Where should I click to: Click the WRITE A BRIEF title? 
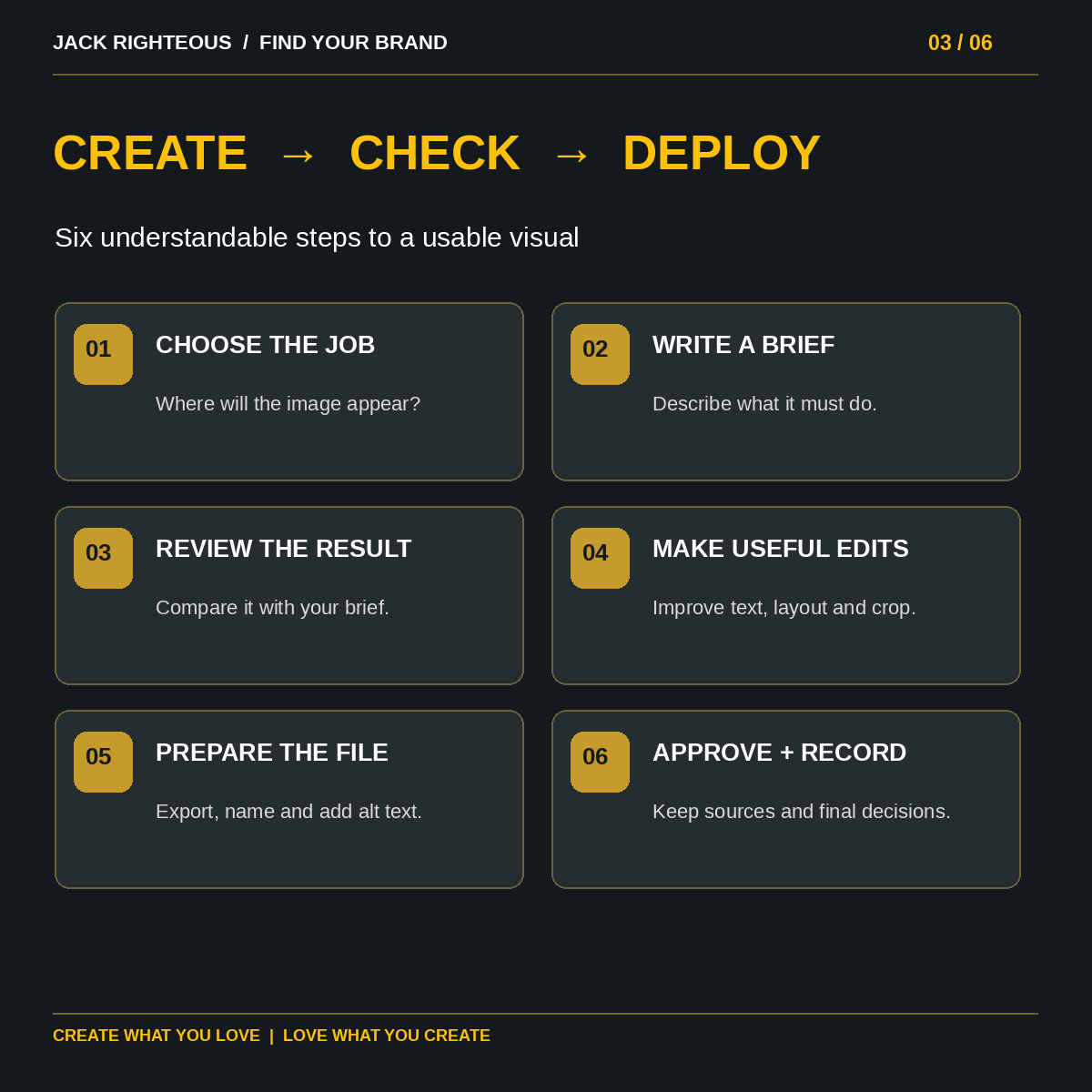coord(743,345)
